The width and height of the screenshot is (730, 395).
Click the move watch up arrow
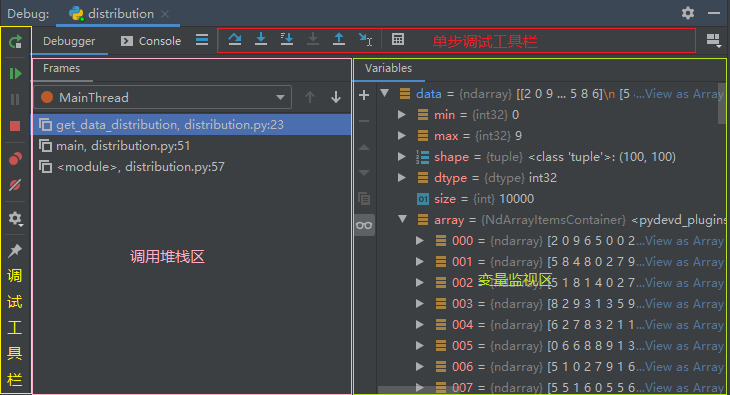click(x=364, y=148)
